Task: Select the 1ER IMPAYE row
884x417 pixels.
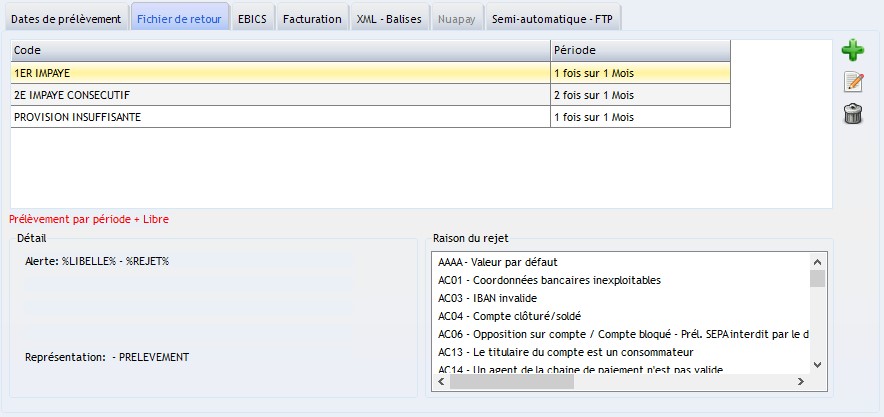Action: (x=280, y=73)
